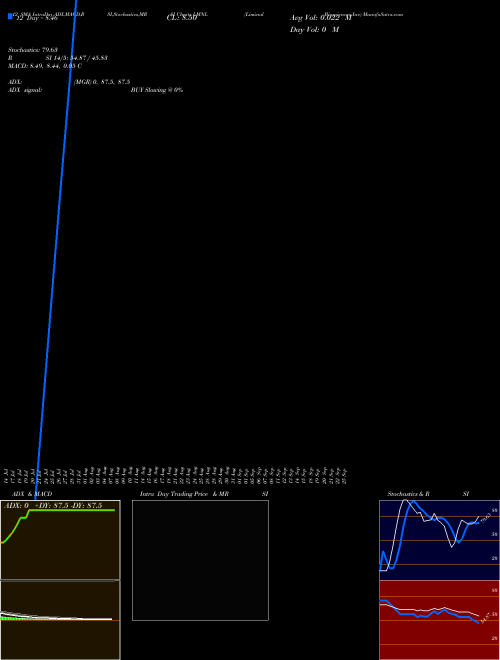Click the green ADX line in the ADX panel

(72, 510)
